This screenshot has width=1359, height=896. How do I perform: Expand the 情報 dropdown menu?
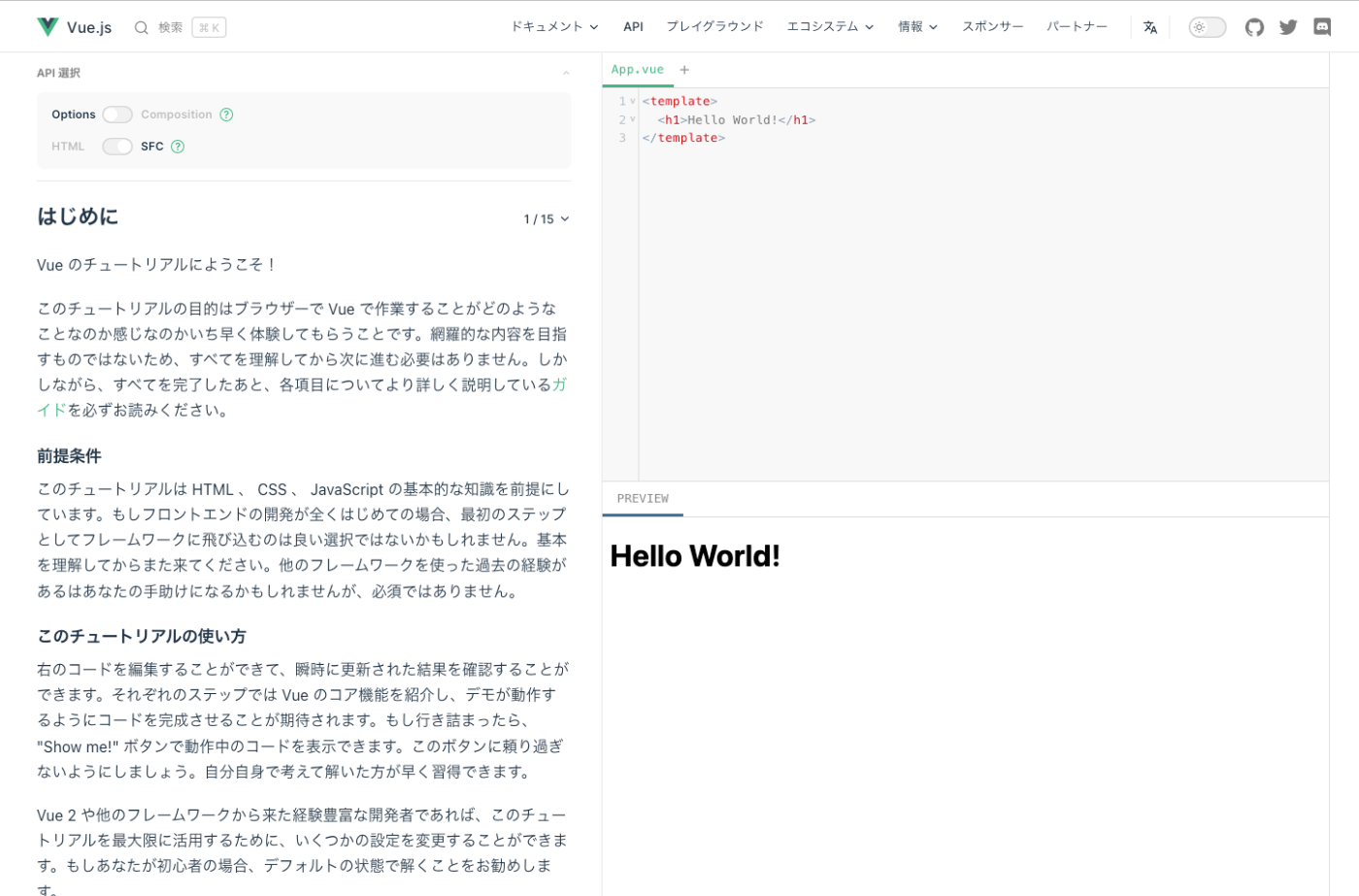pos(917,26)
